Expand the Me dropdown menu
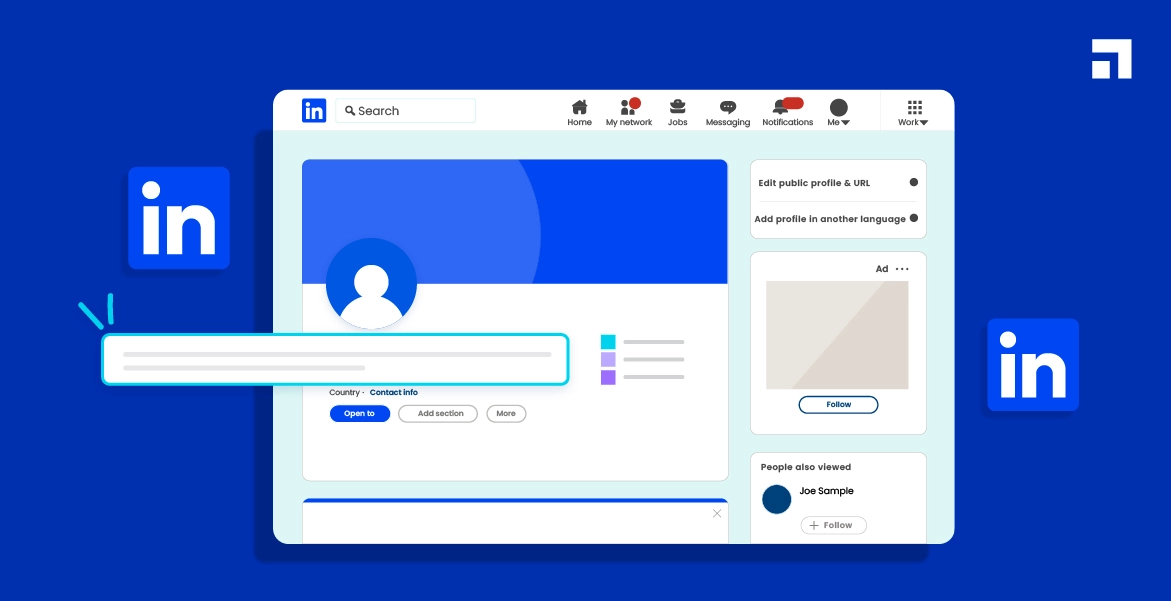 tap(839, 113)
